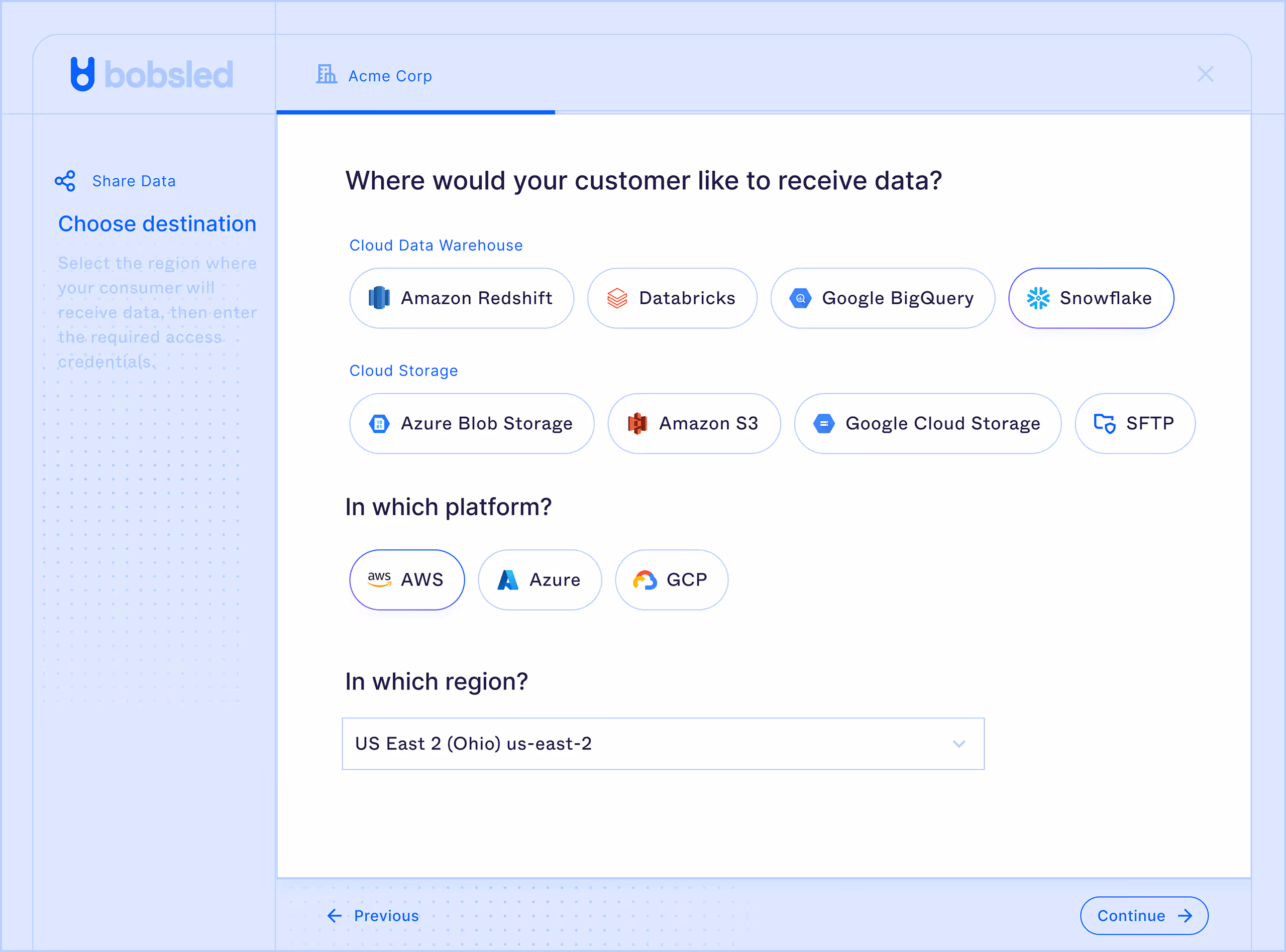Click the Databricks logo icon
Image resolution: width=1286 pixels, height=952 pixels.
617,298
